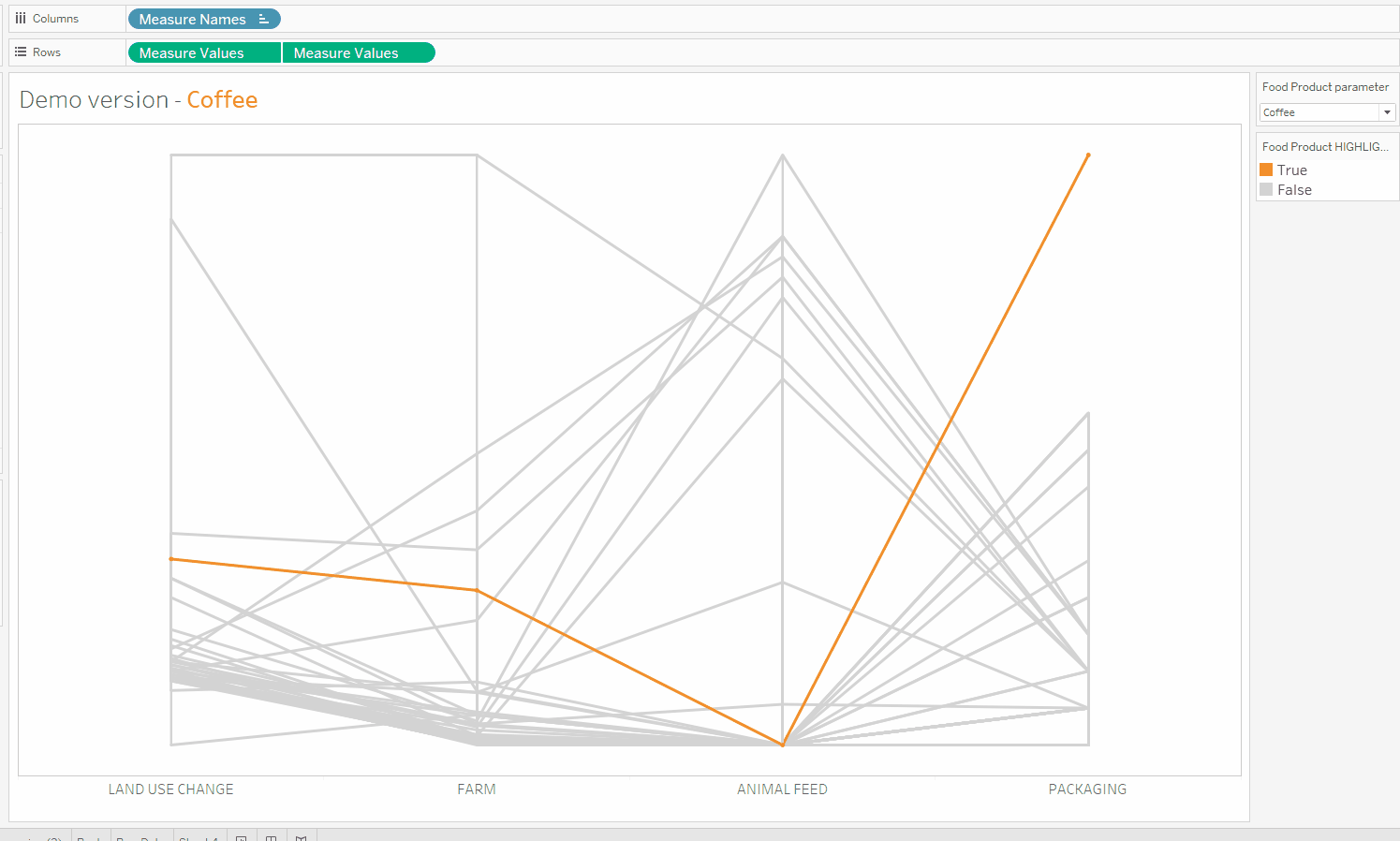The width and height of the screenshot is (1400, 841).
Task: Click the grey False color swatch
Action: (x=1266, y=189)
